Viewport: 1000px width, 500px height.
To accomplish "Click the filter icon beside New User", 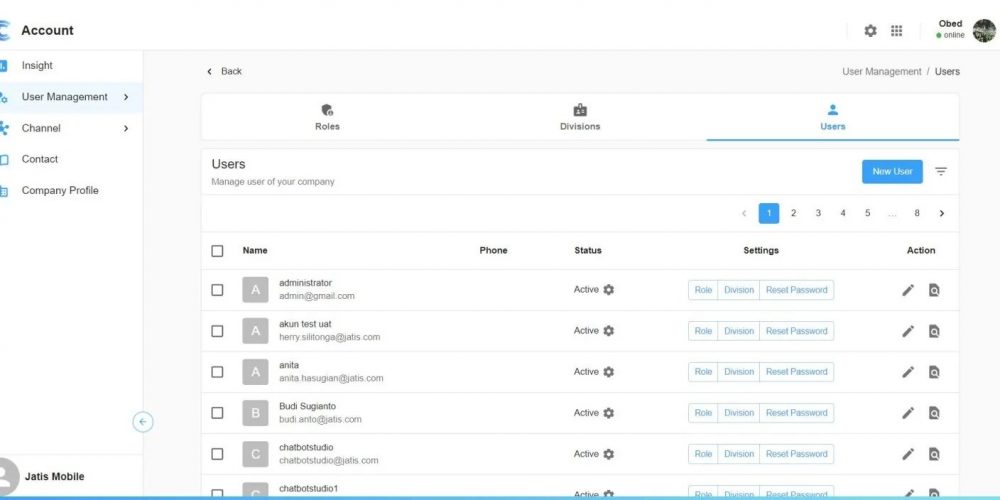I will (941, 172).
